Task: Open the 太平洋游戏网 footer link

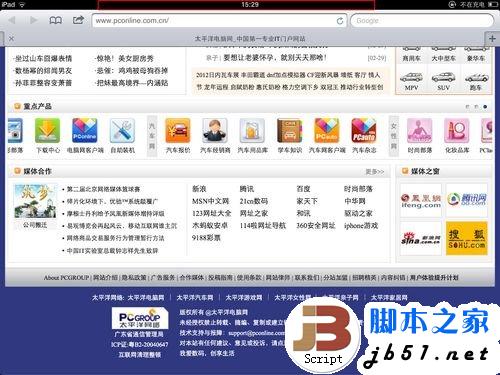Action: tap(244, 298)
